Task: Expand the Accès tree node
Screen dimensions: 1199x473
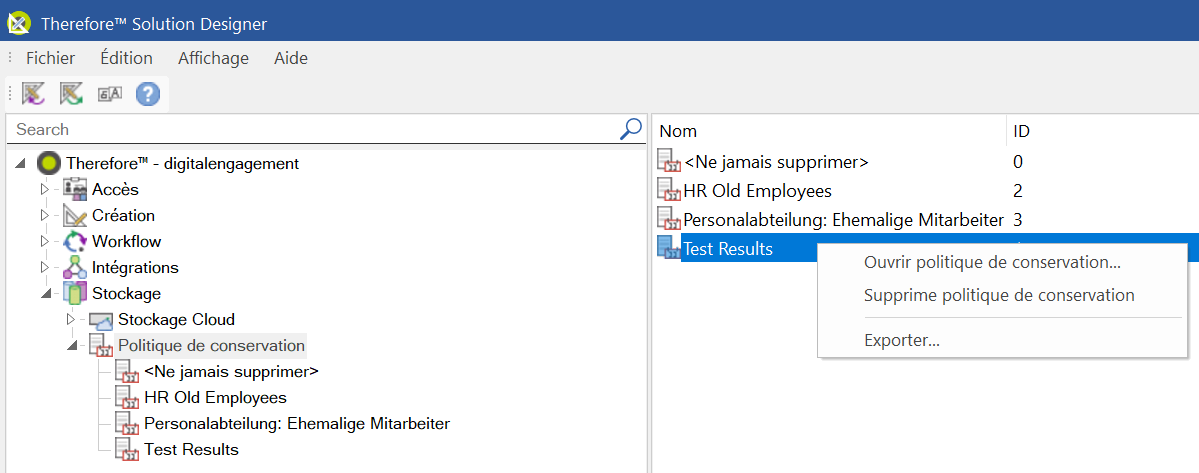Action: coord(44,189)
